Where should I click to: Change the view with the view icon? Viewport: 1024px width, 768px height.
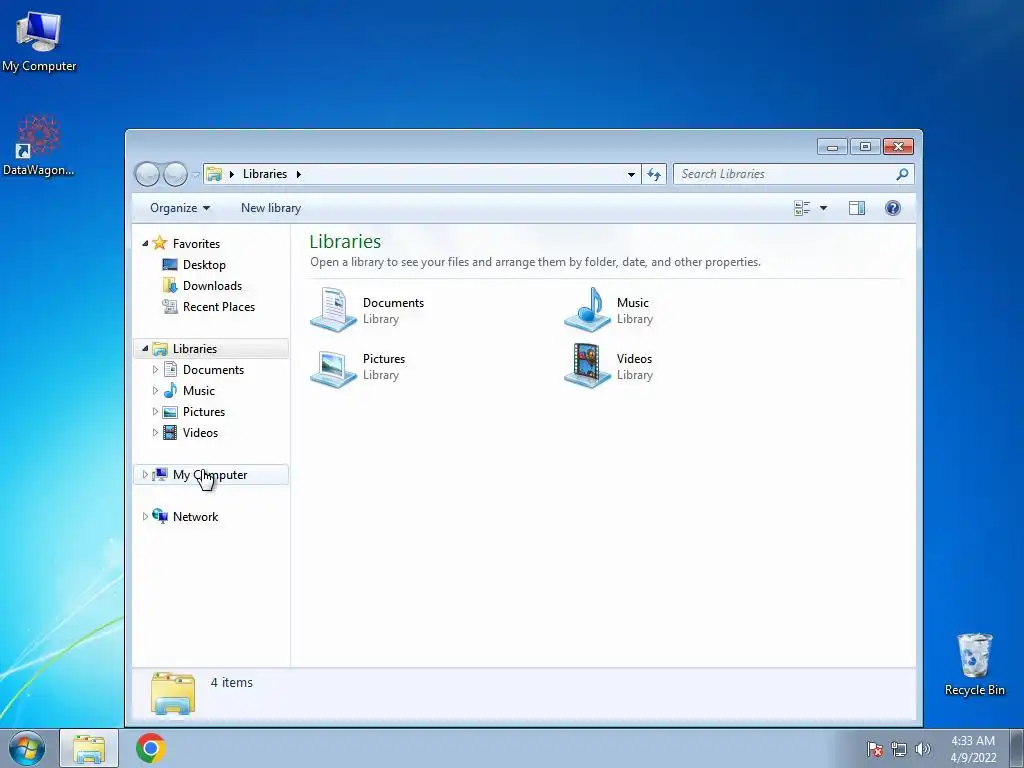pyautogui.click(x=802, y=208)
